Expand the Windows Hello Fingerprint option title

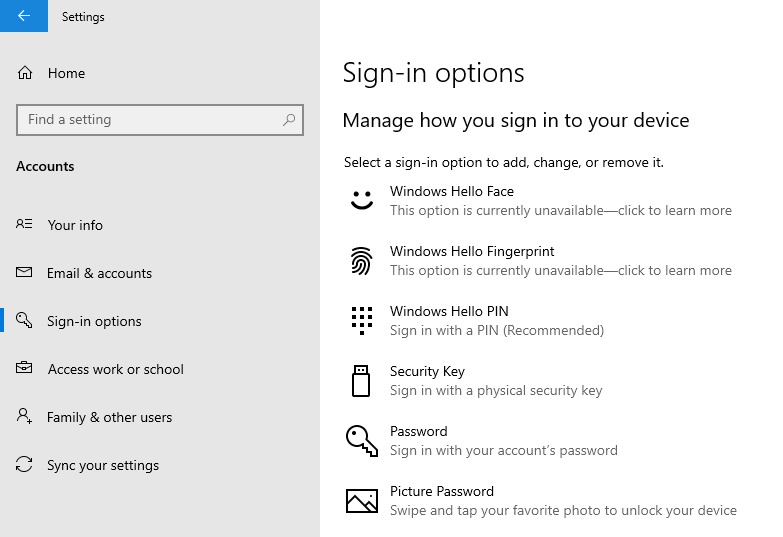tap(472, 251)
